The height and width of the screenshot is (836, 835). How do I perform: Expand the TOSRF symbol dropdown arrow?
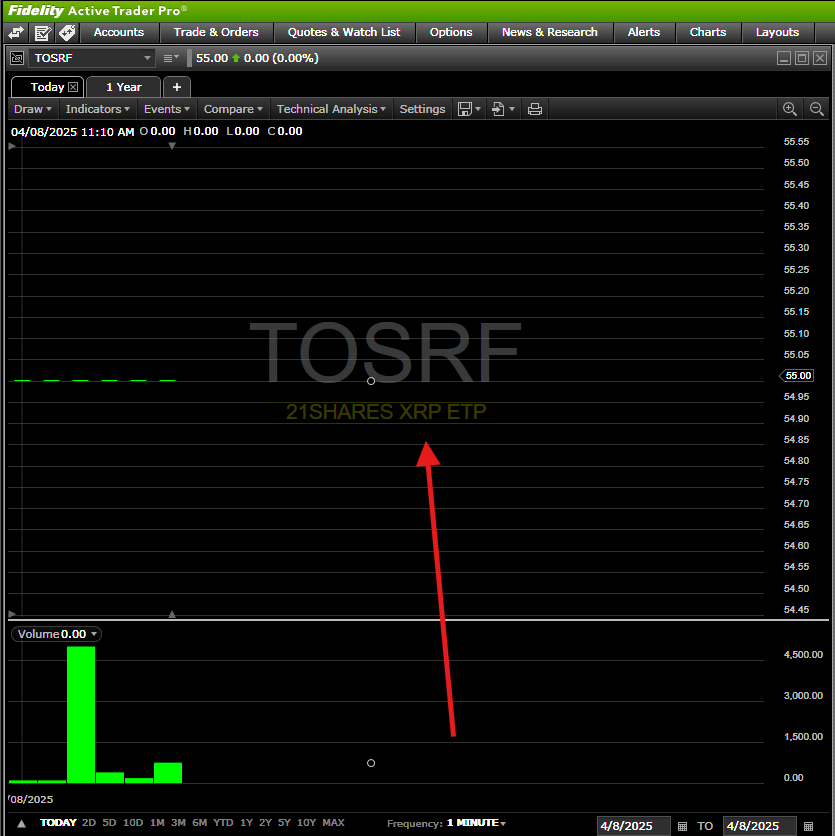147,58
